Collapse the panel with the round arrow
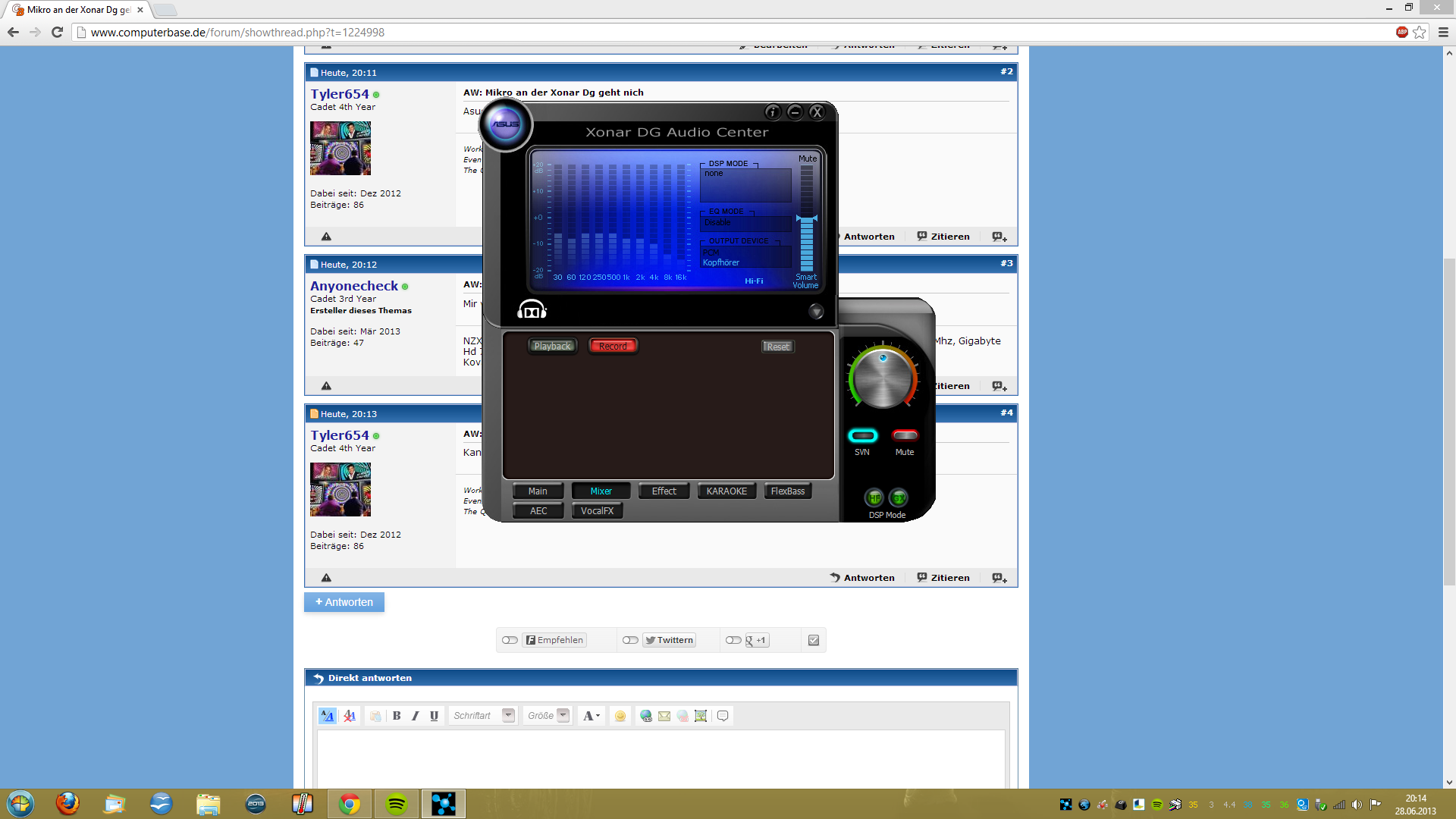The width and height of the screenshot is (1456, 819). coord(816,312)
